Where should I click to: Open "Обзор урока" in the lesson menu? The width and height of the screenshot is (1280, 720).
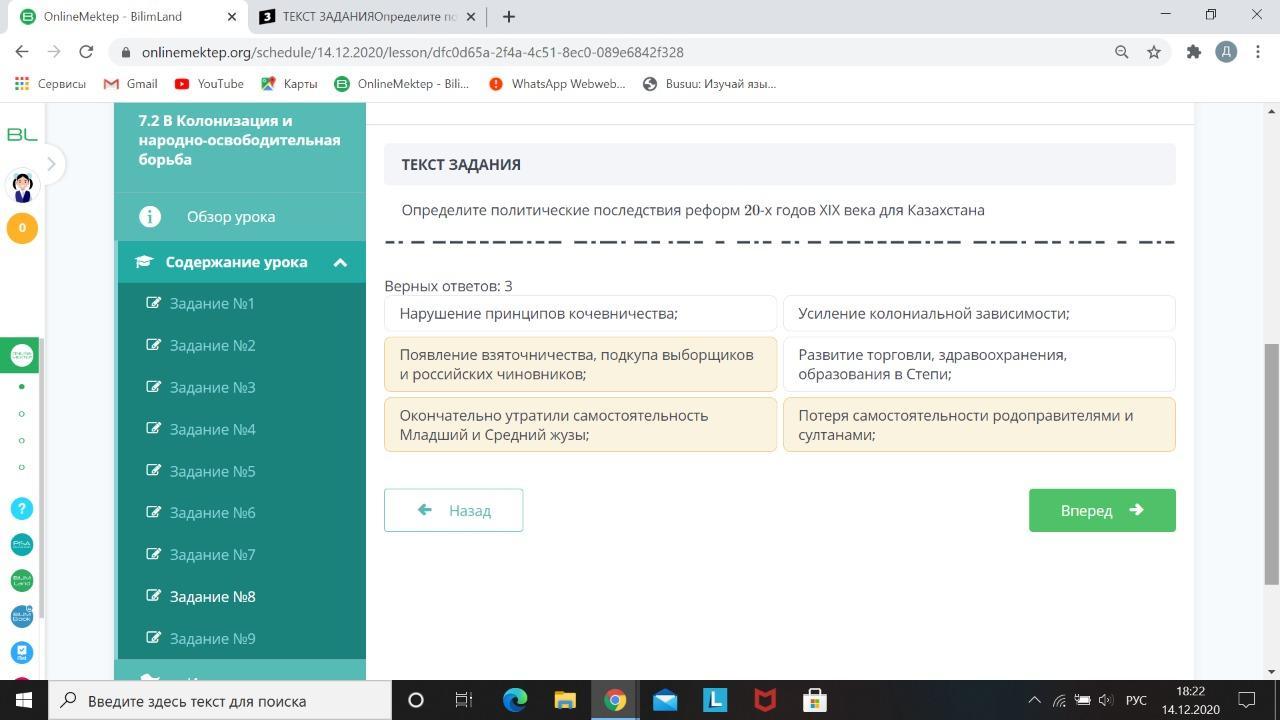230,217
